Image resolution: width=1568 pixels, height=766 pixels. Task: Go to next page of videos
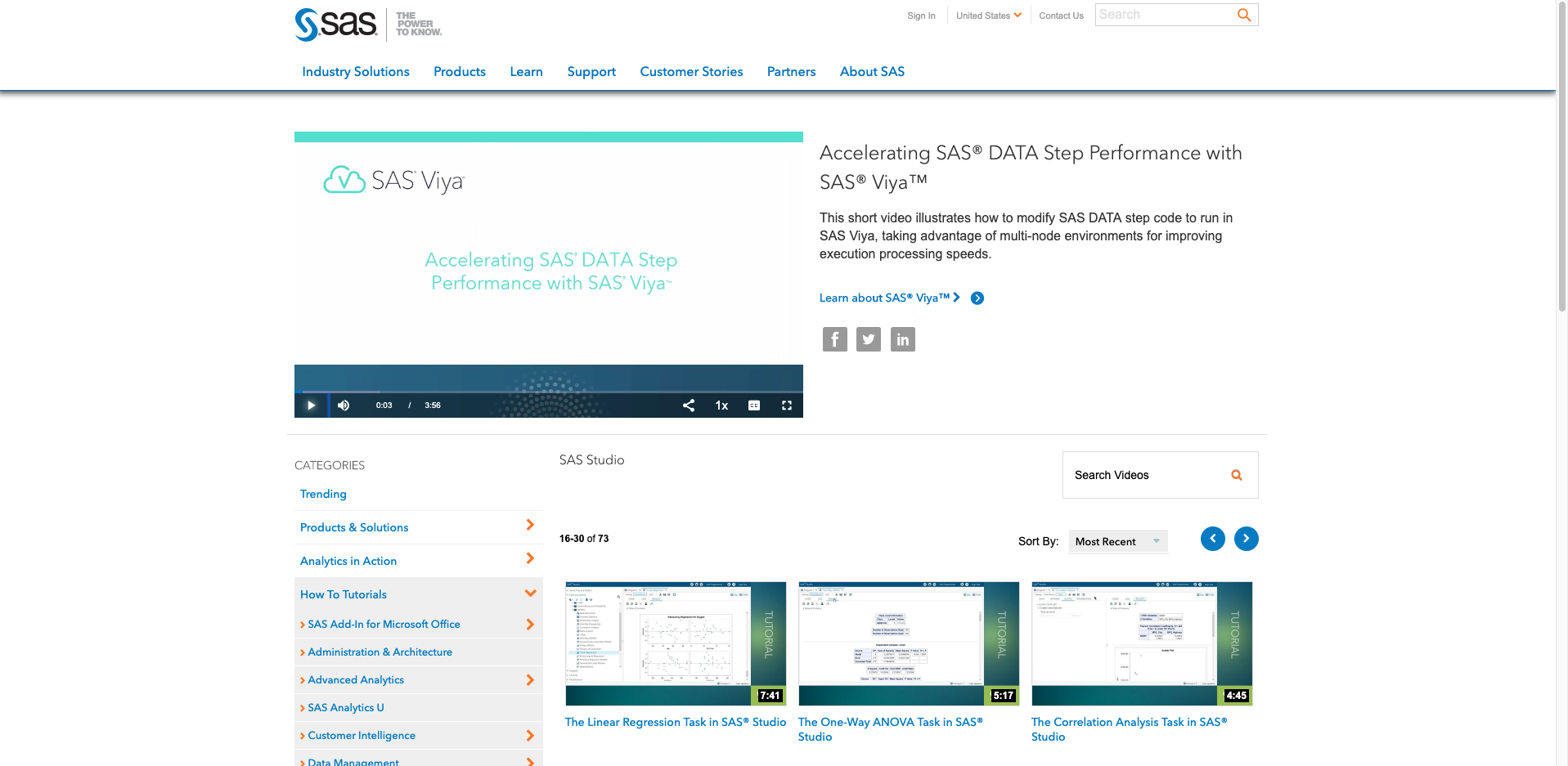(1247, 539)
